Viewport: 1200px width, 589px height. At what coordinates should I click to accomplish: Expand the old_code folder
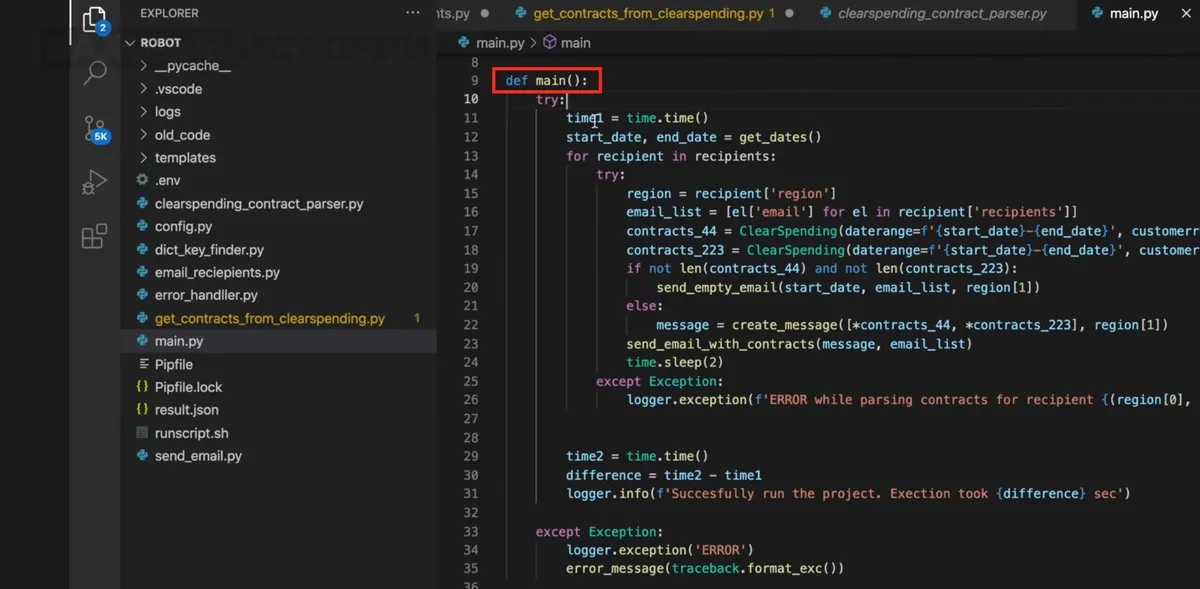coord(182,135)
